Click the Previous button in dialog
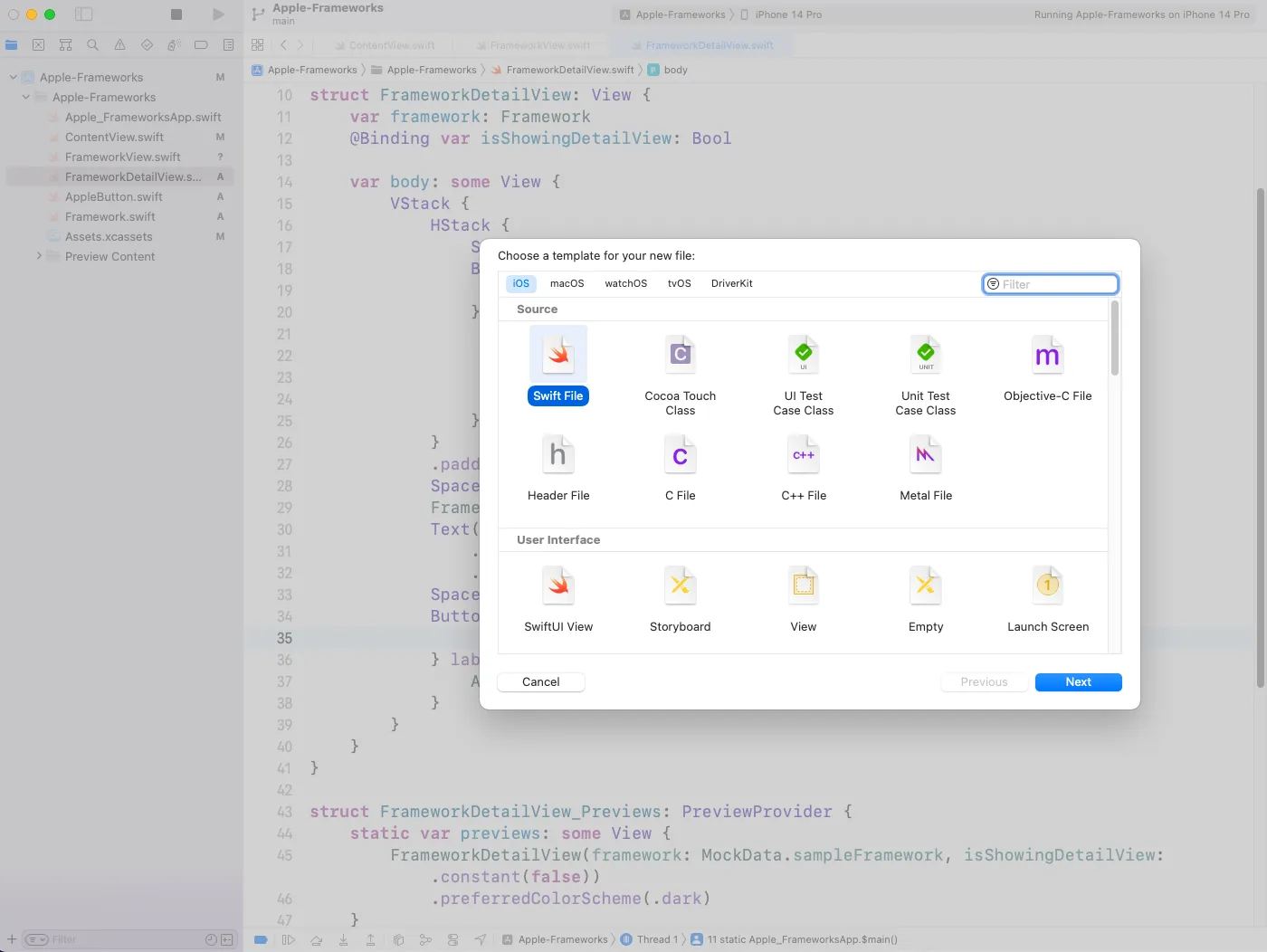Image resolution: width=1267 pixels, height=952 pixels. [x=984, y=682]
